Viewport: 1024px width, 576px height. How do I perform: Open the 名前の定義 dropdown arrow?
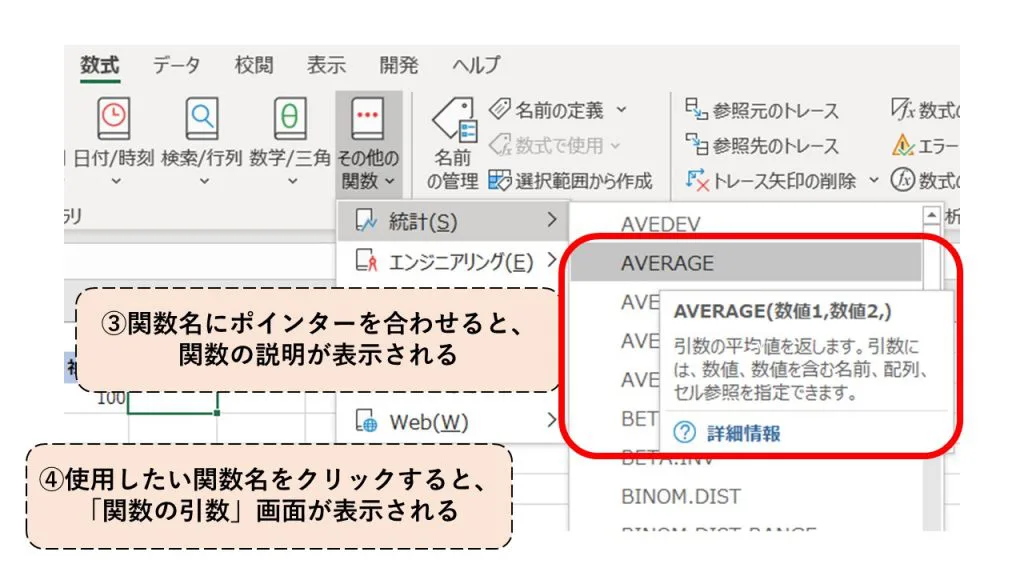[621, 110]
